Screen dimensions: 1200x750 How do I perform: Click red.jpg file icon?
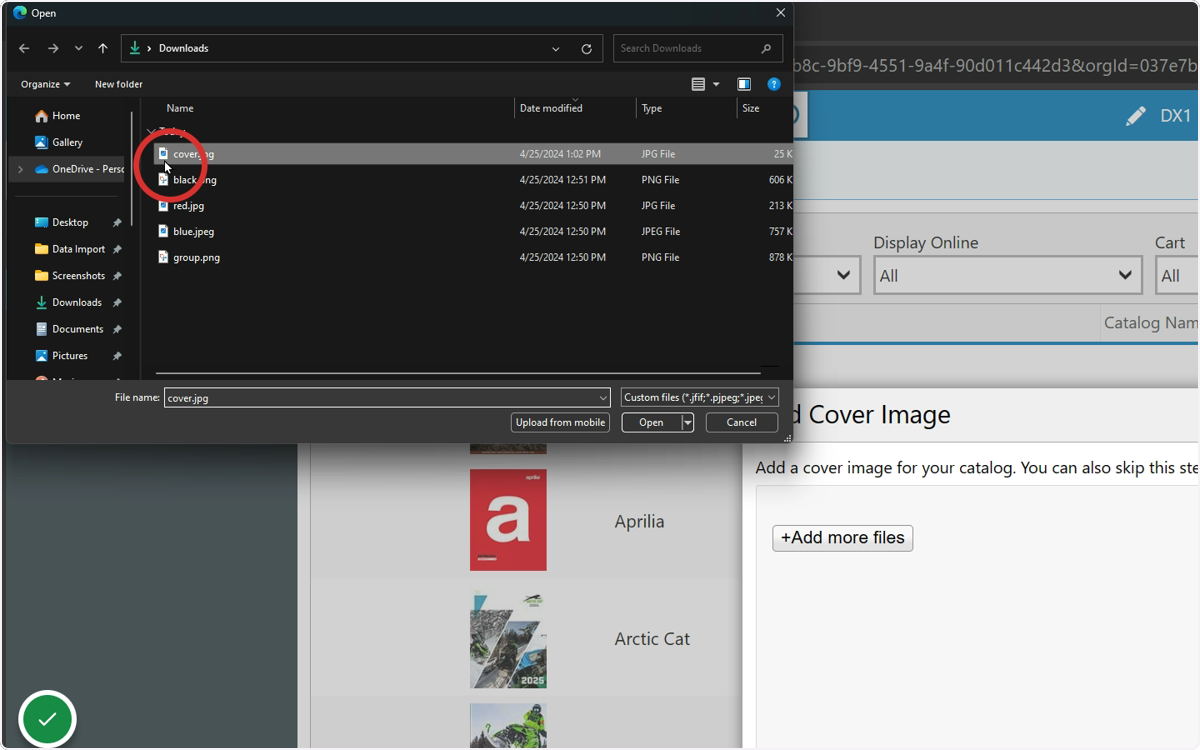[x=164, y=206]
